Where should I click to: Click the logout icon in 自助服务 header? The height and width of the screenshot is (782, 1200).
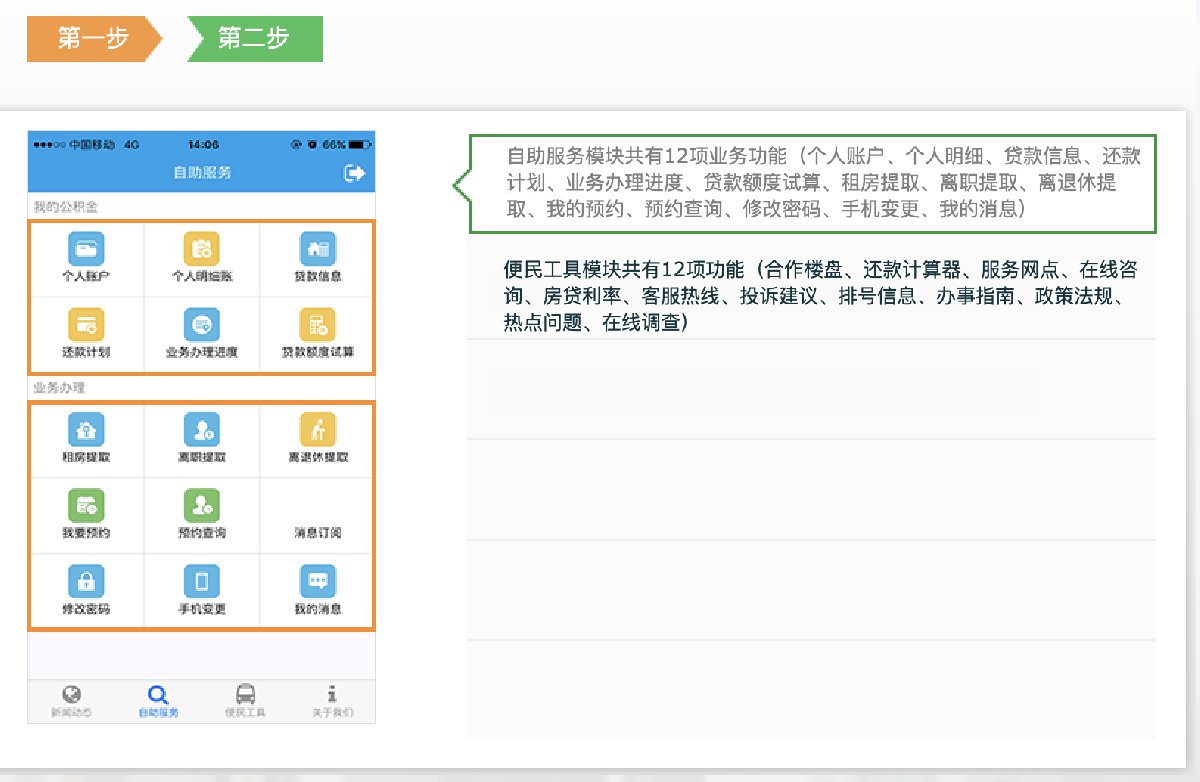click(354, 173)
